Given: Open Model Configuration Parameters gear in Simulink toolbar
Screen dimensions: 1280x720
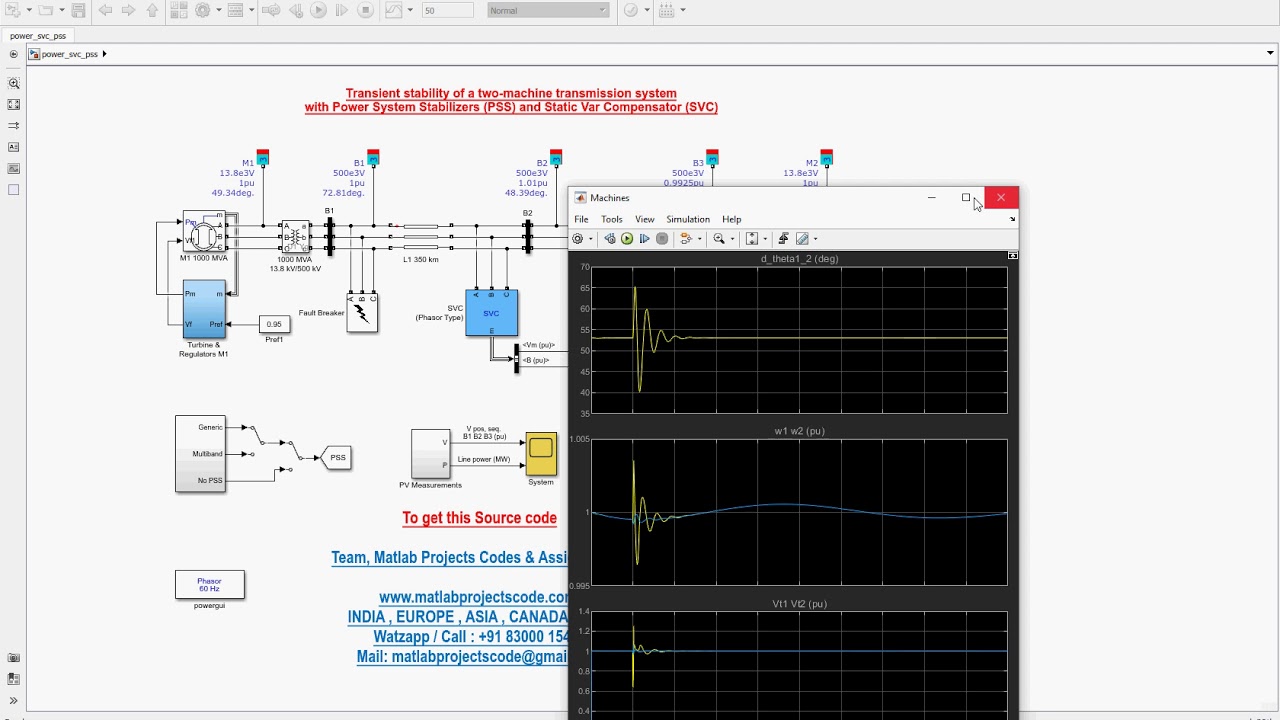Looking at the screenshot, I should pyautogui.click(x=202, y=10).
